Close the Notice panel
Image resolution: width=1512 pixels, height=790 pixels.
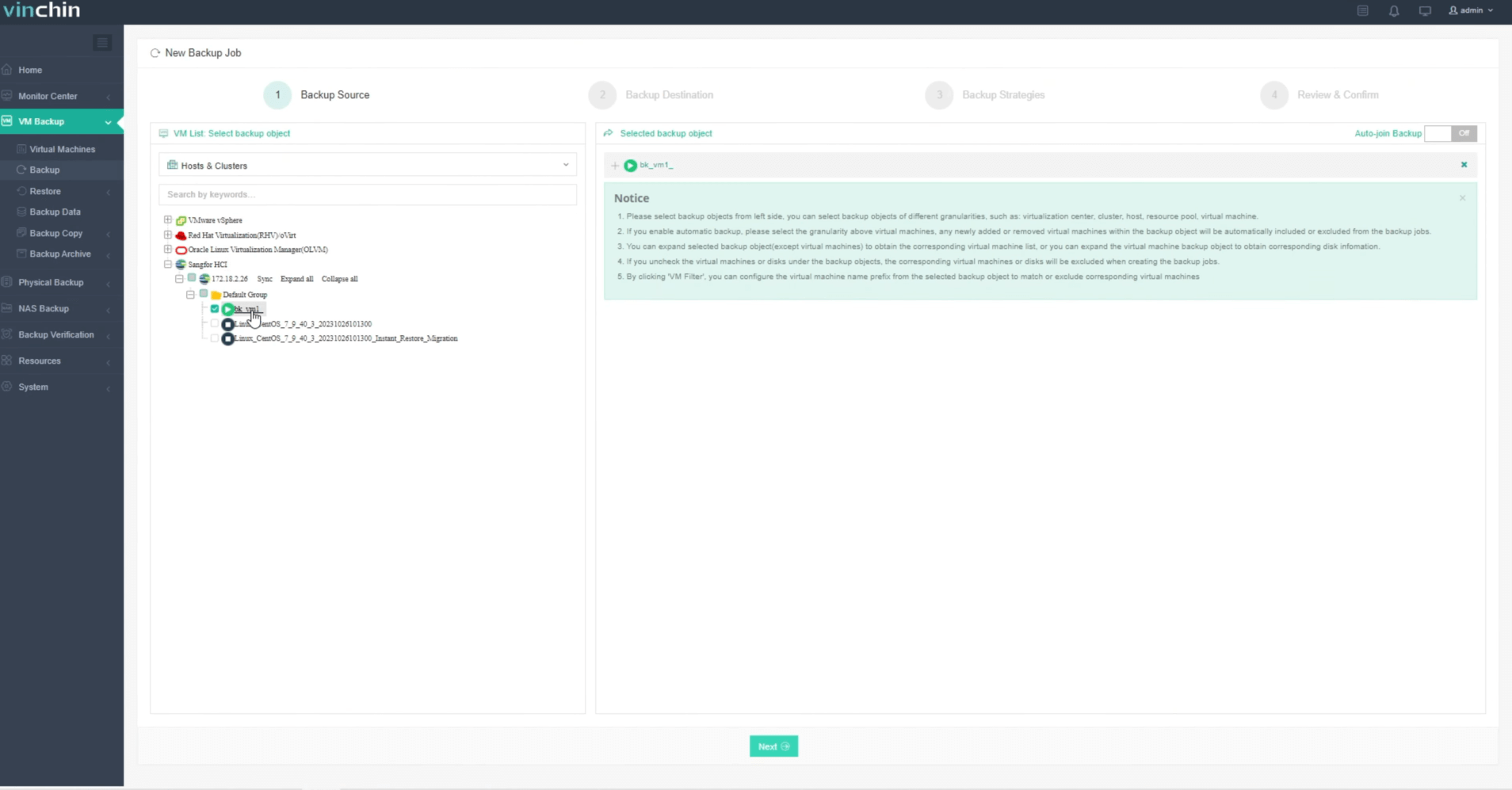(x=1462, y=198)
